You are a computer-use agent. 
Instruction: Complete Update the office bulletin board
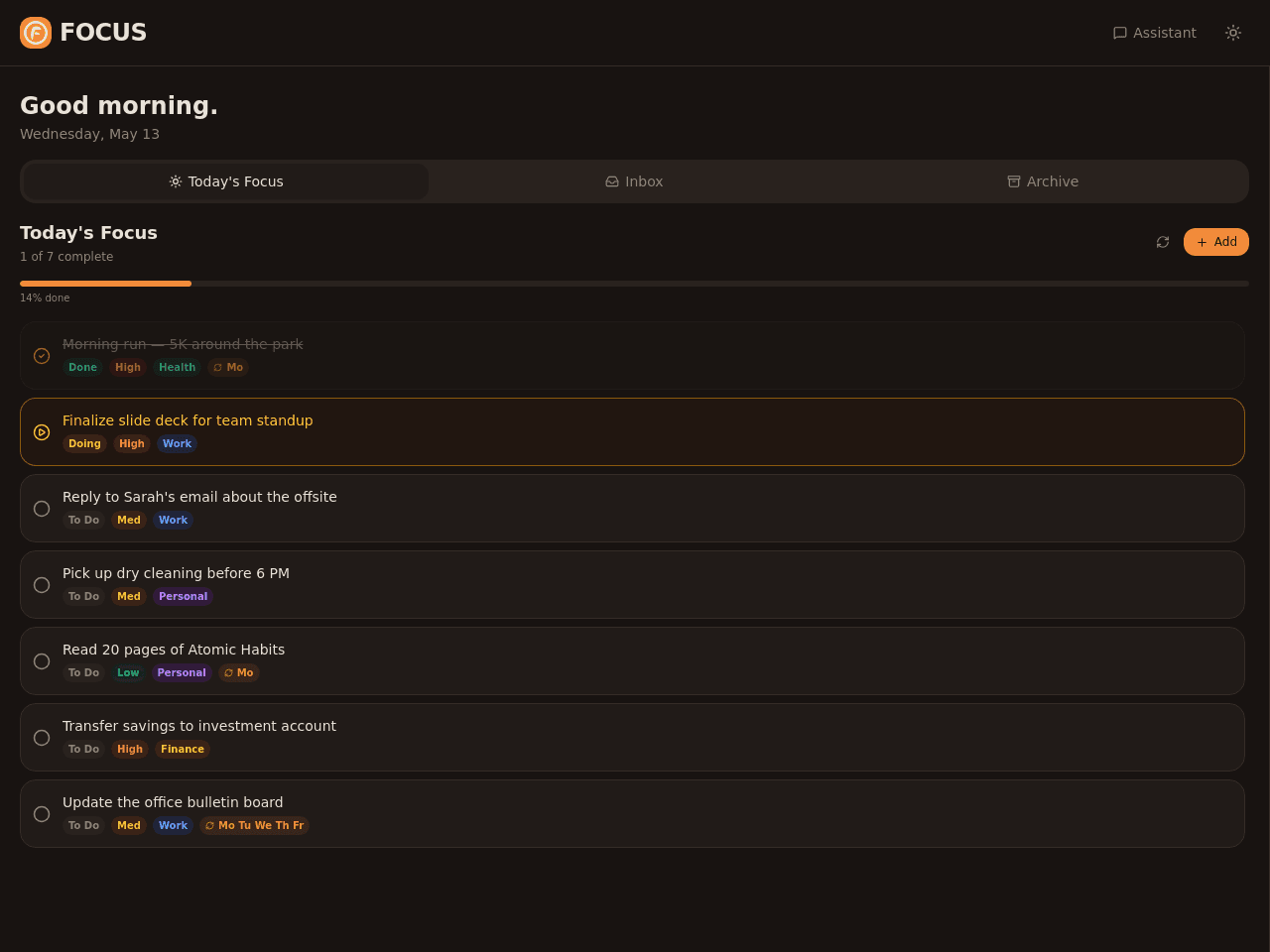coord(42,814)
